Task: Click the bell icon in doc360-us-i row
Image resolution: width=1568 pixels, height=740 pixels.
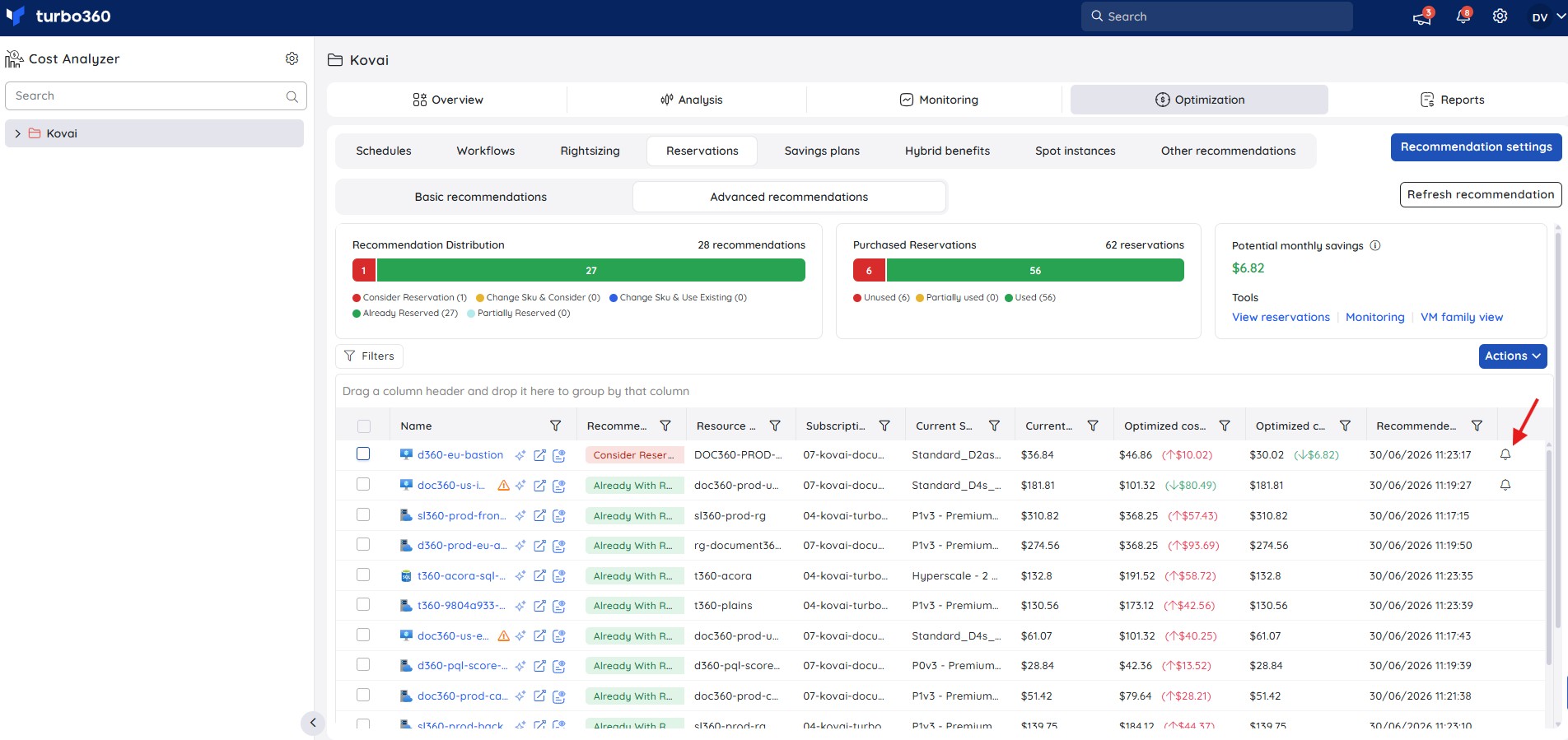Action: pos(1505,485)
